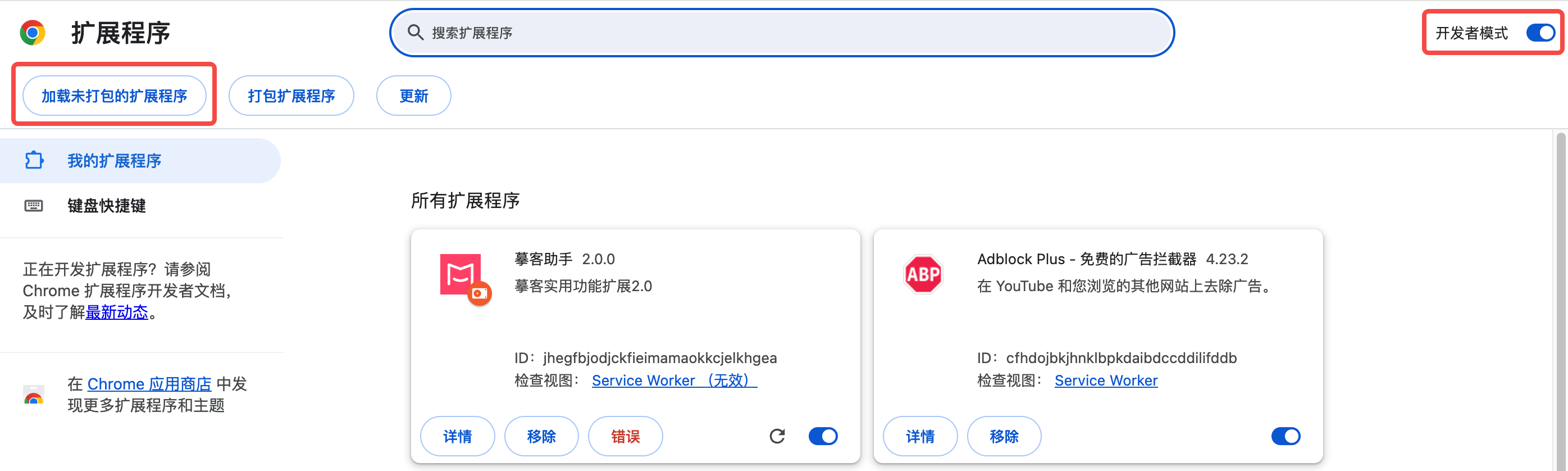1568x471 pixels.
Task: Click the 所有扩展程序 heading
Action: (465, 201)
